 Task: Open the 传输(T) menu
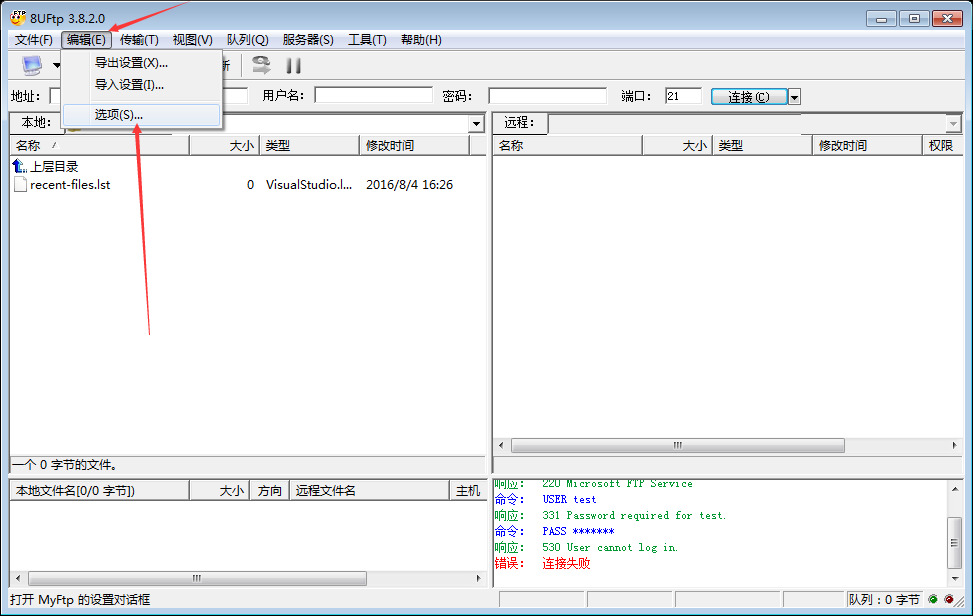(139, 40)
